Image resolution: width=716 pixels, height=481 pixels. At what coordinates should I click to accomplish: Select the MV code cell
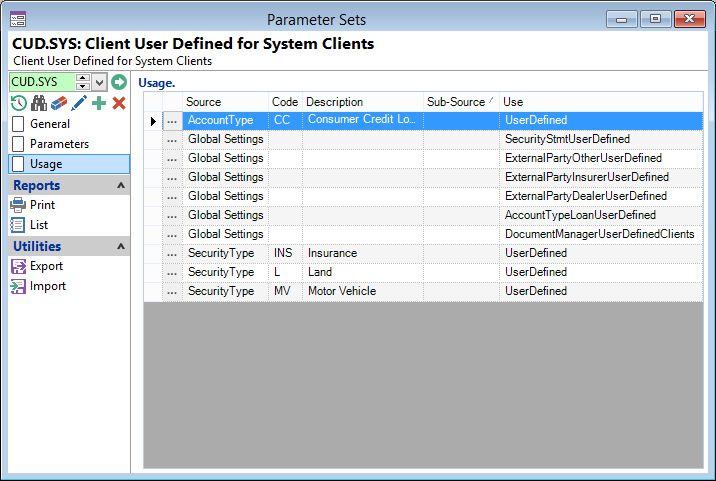pyautogui.click(x=285, y=291)
